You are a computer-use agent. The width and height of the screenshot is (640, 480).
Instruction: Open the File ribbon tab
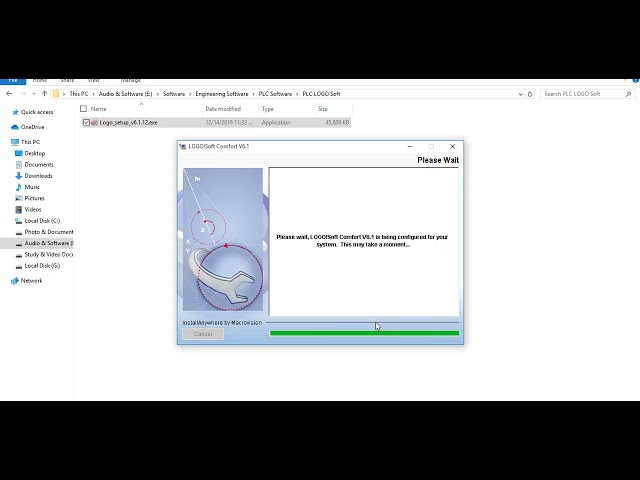coord(13,81)
